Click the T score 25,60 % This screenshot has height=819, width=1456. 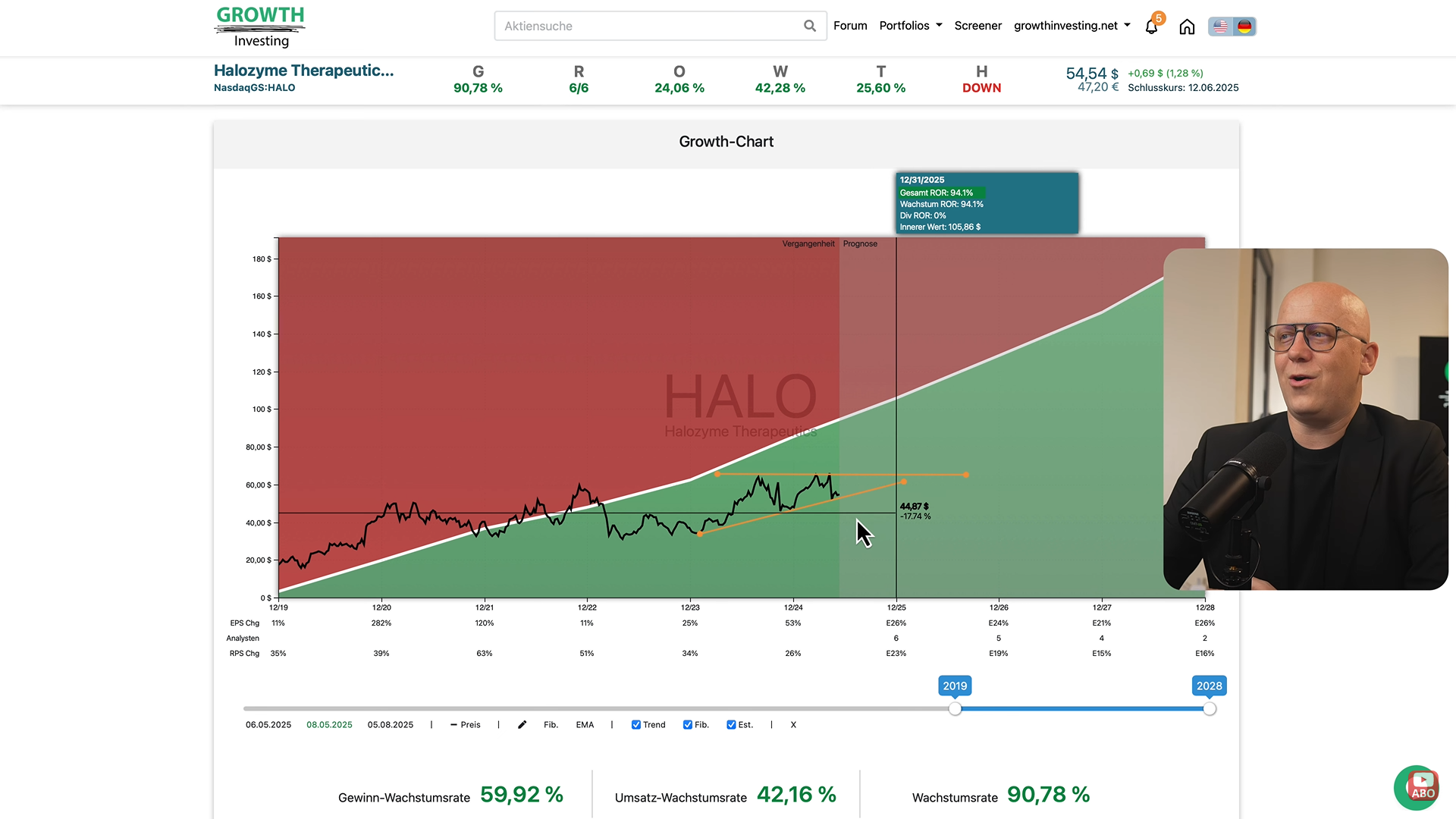tap(881, 88)
